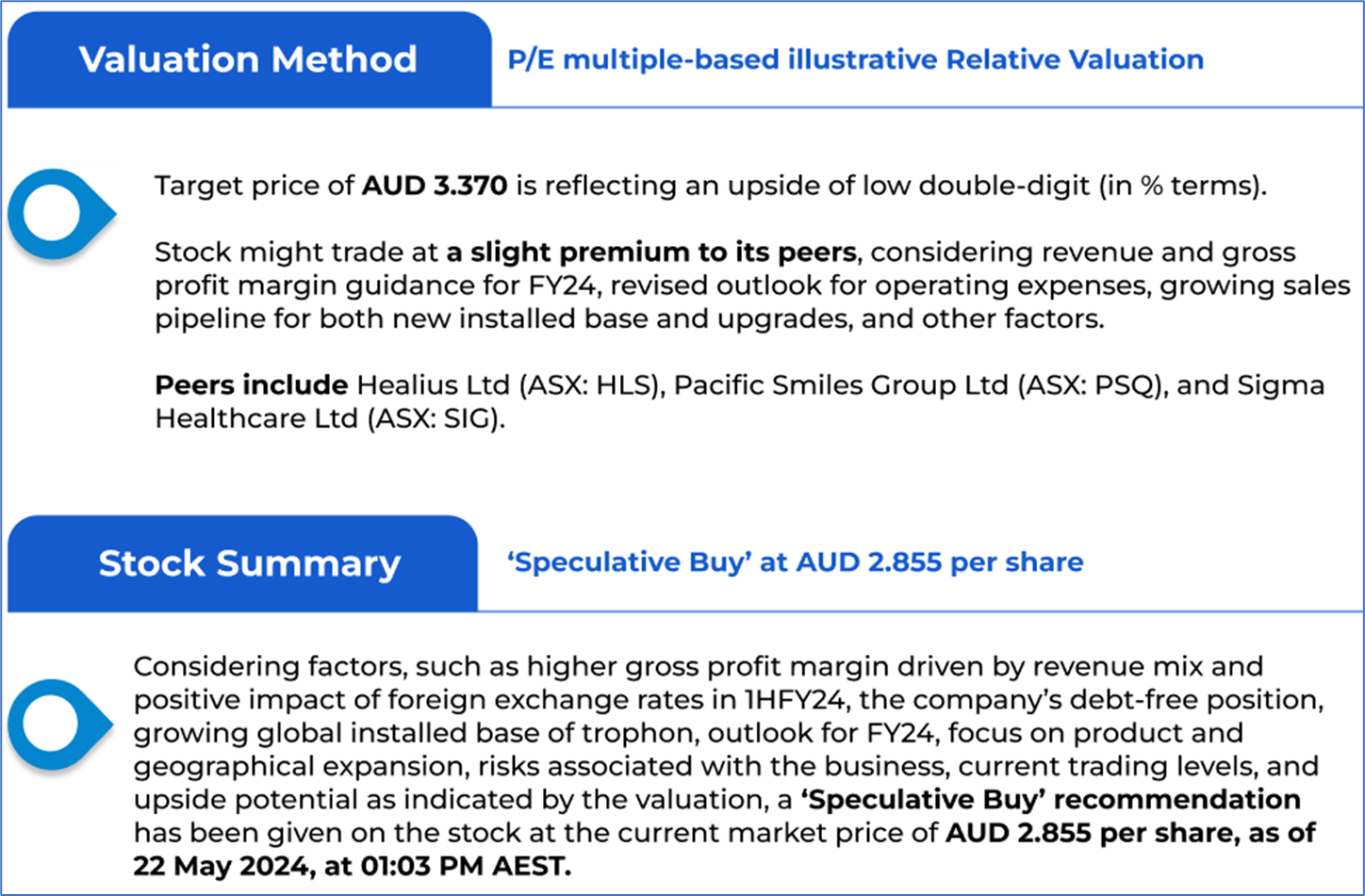Click the bold AUD 3.370 target price

(435, 186)
